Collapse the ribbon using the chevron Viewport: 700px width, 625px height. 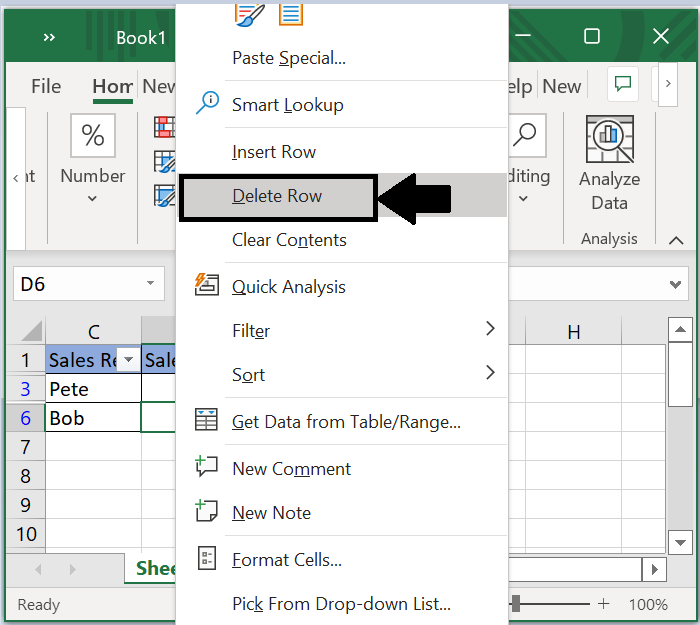676,240
